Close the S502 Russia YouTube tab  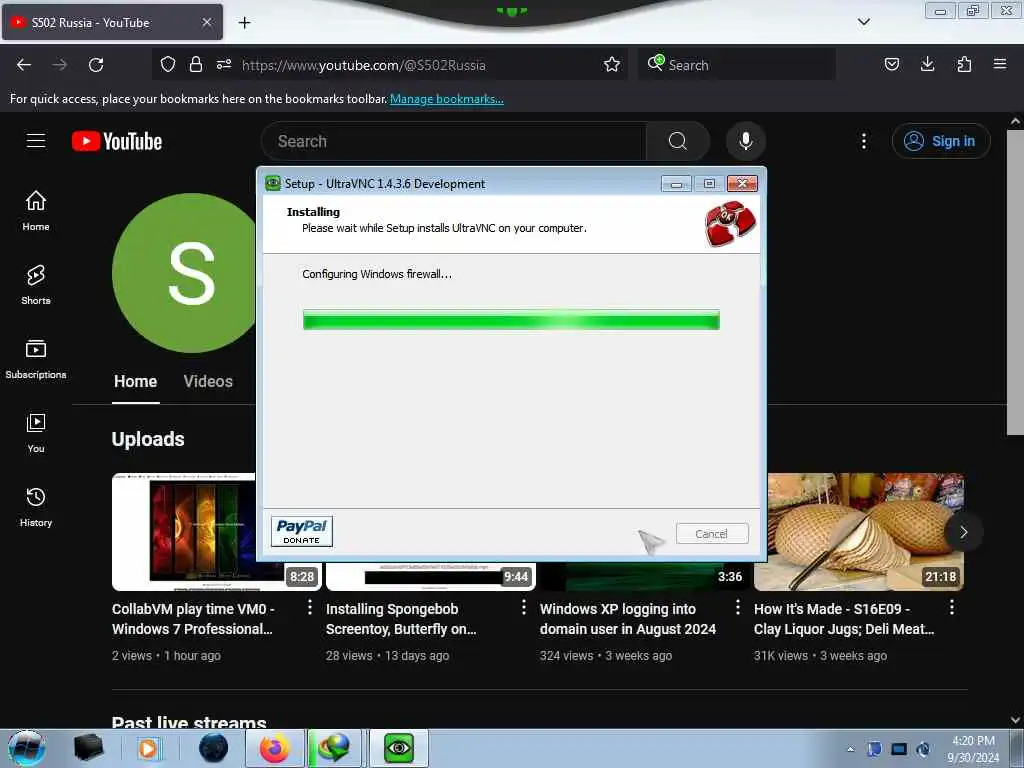coord(207,22)
